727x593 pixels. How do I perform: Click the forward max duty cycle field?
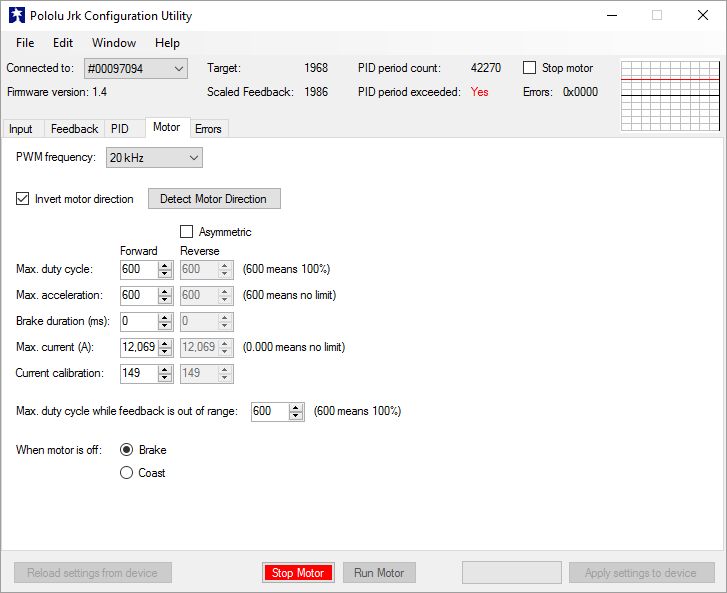pos(137,269)
